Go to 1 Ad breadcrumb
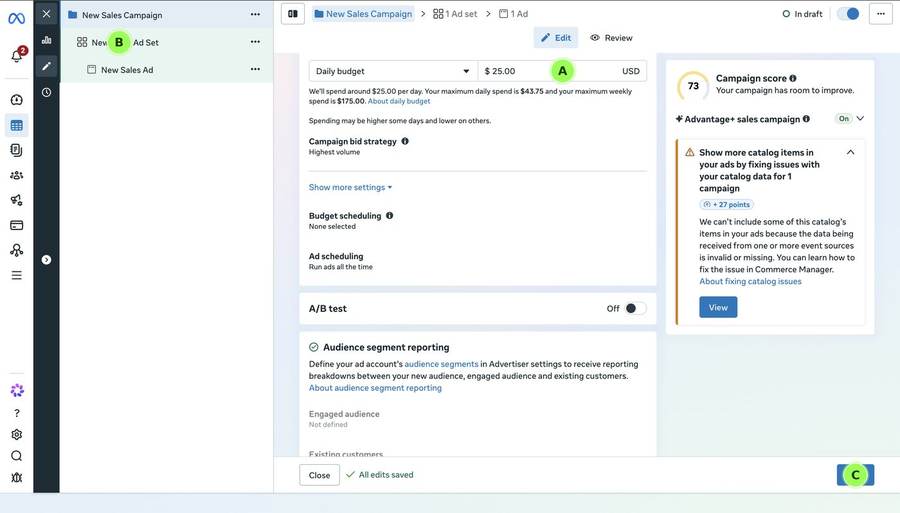This screenshot has height=513, width=900. click(x=513, y=14)
